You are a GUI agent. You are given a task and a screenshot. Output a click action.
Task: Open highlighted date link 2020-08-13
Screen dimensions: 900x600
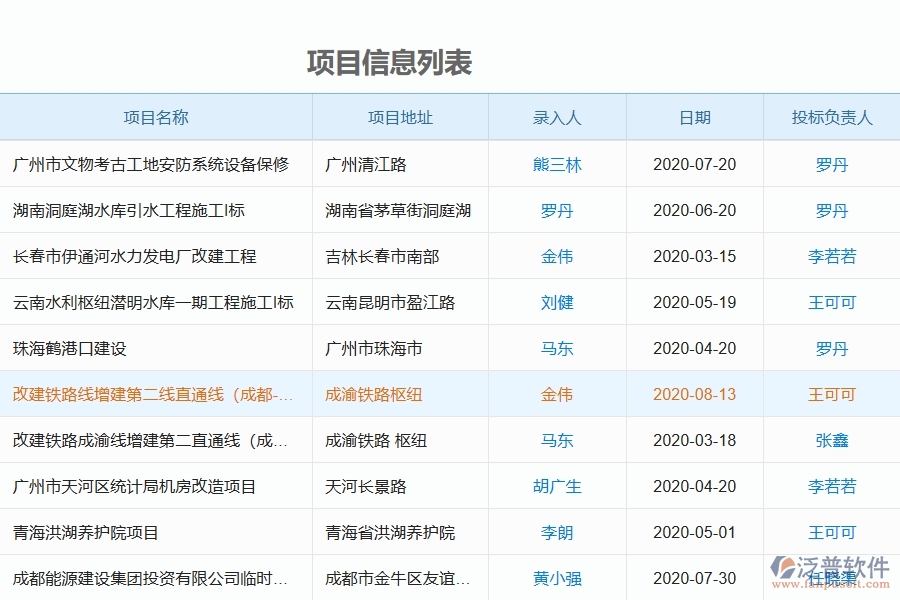pyautogui.click(x=695, y=394)
